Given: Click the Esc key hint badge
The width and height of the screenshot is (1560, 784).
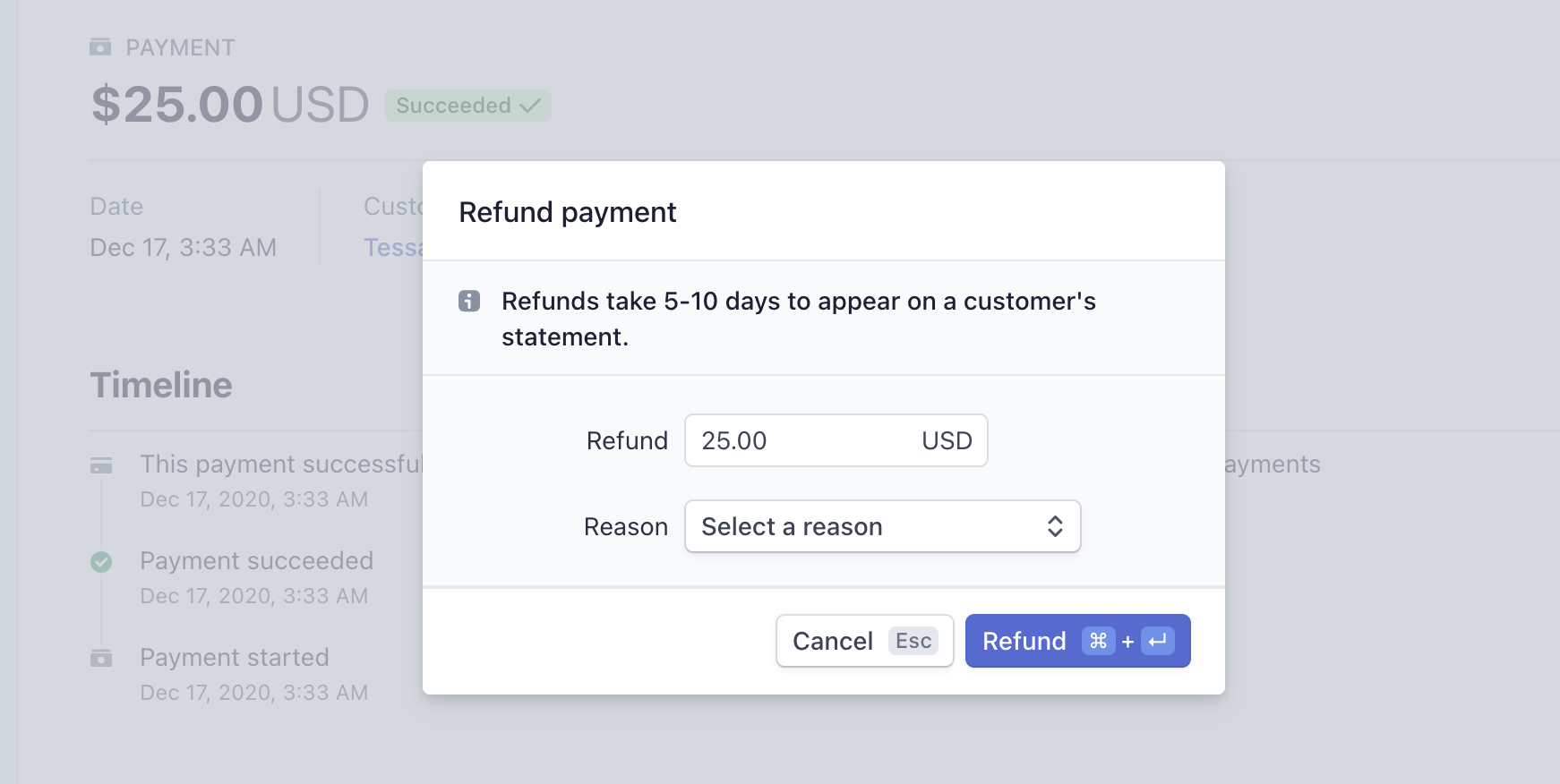Looking at the screenshot, I should pos(913,641).
